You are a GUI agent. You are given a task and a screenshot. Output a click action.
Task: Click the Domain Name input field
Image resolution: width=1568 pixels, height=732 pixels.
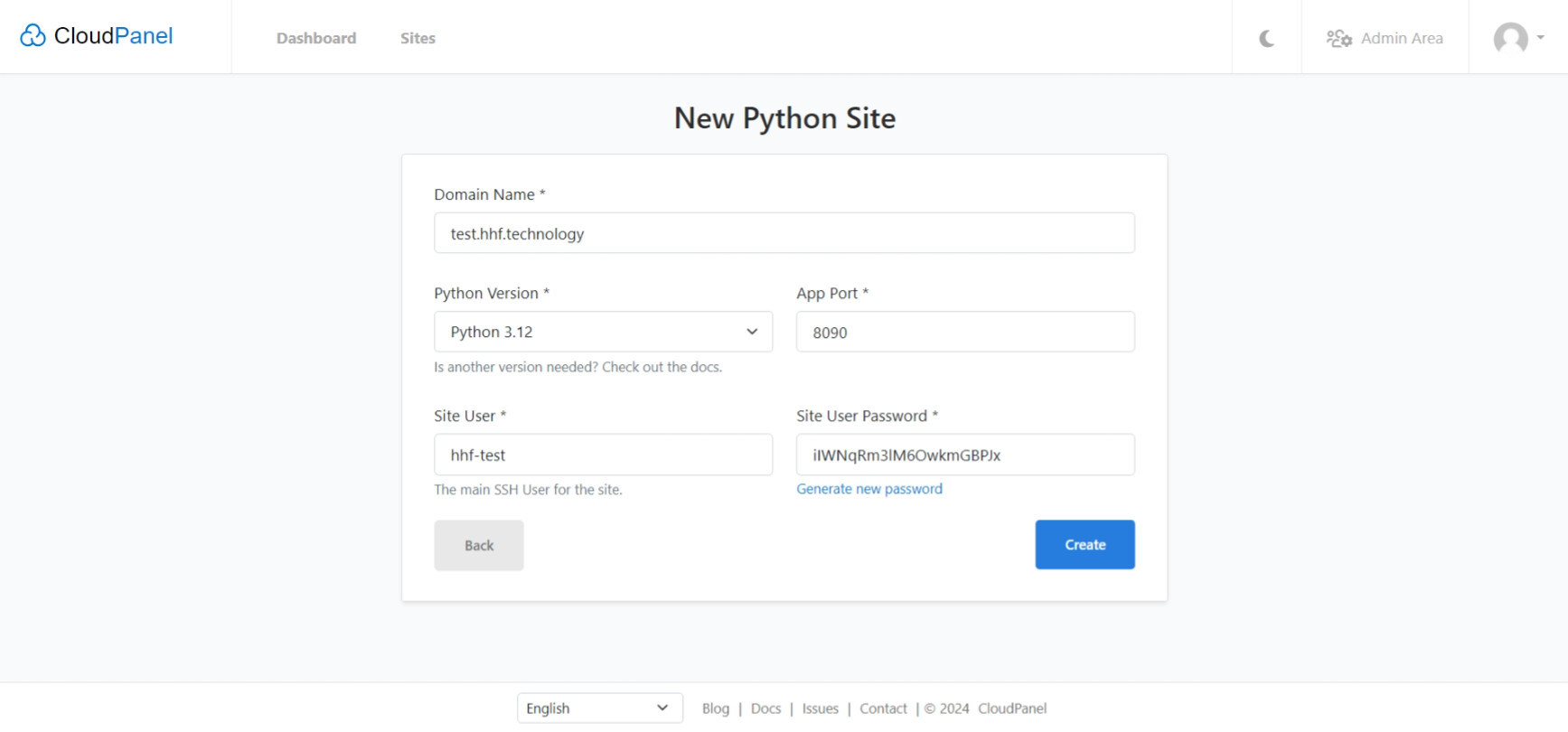[784, 233]
